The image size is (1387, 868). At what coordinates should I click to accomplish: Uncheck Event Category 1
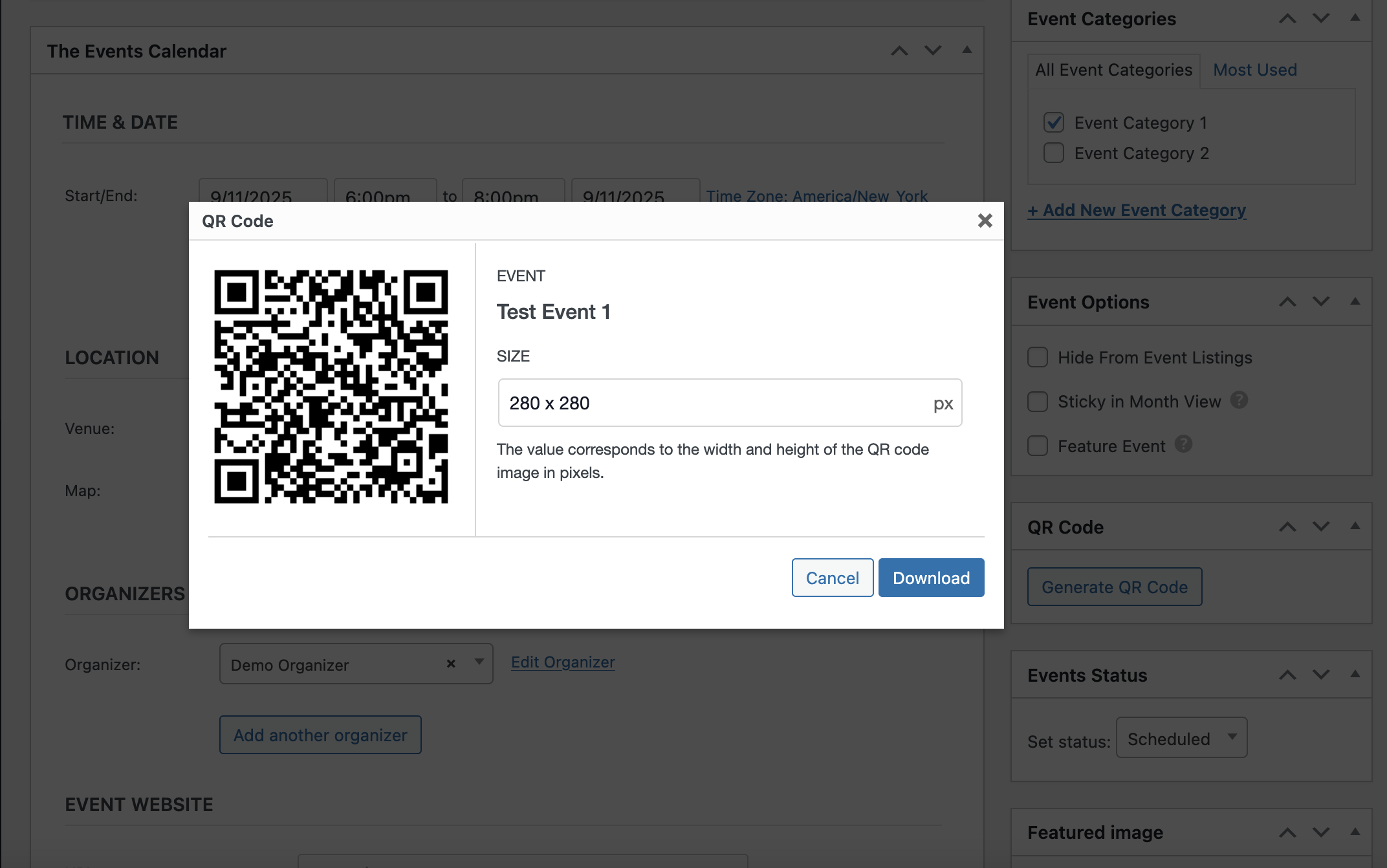(x=1054, y=122)
